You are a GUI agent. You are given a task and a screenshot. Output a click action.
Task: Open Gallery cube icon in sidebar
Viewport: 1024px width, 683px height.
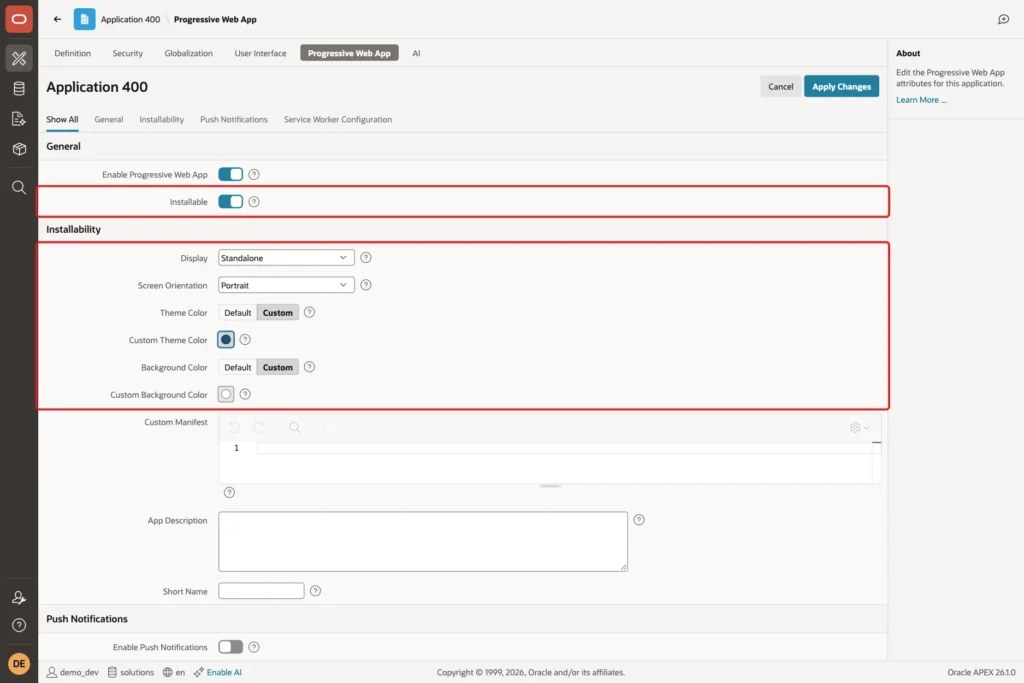point(19,149)
